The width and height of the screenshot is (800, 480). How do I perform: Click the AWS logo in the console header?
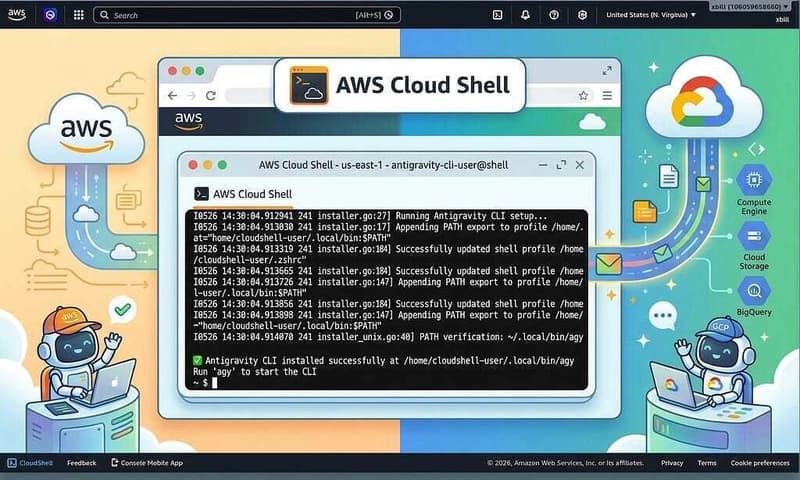17,15
